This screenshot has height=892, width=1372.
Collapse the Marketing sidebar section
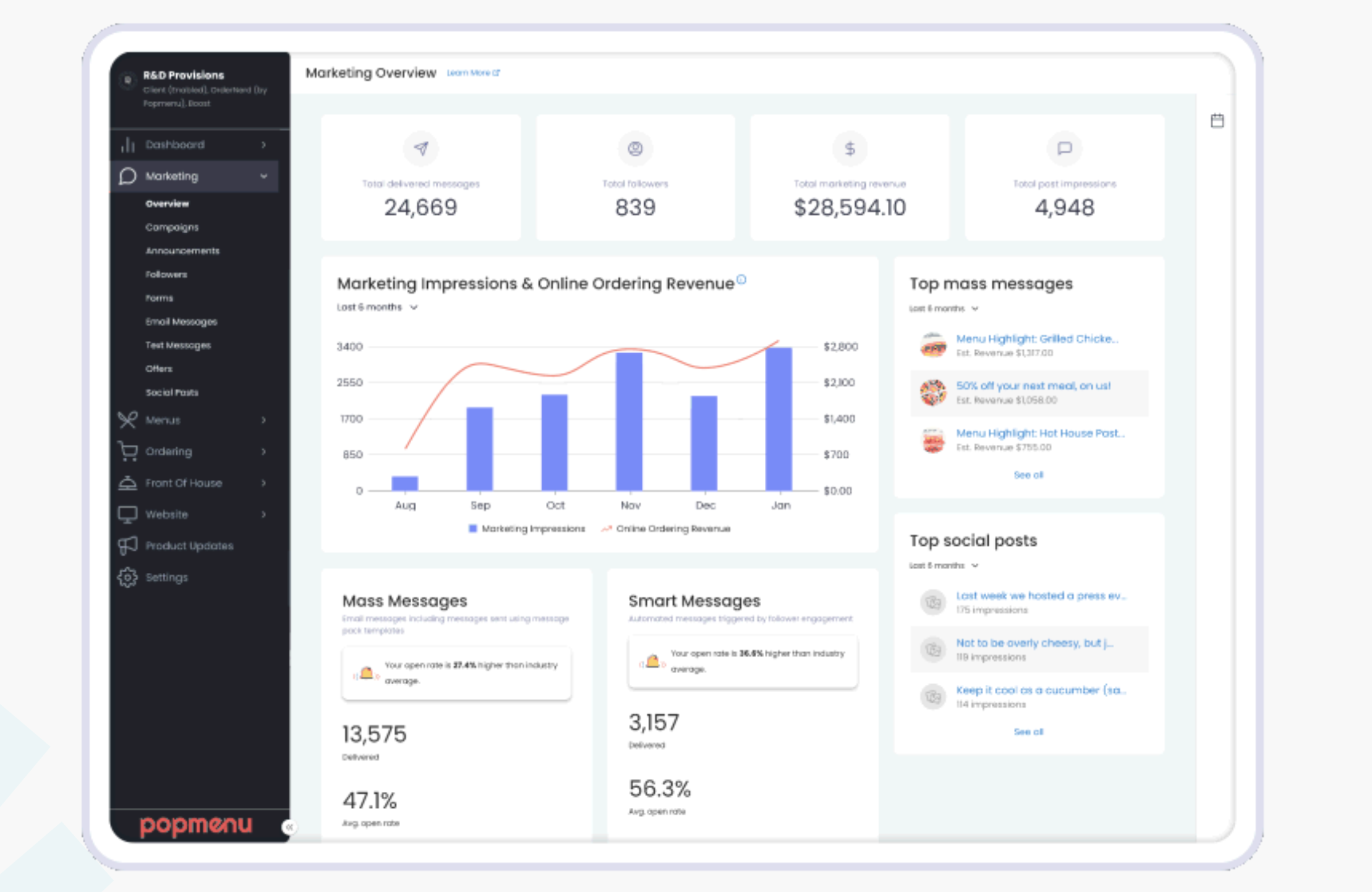[263, 176]
